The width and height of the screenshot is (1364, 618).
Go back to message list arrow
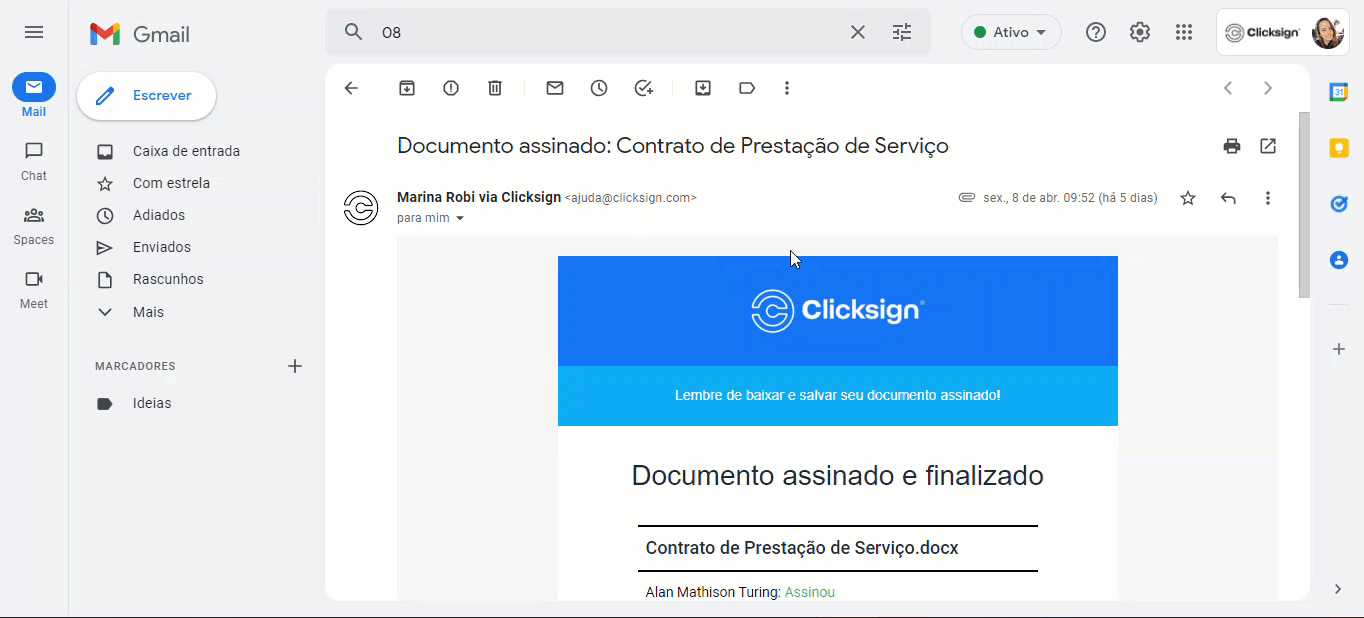(x=351, y=88)
